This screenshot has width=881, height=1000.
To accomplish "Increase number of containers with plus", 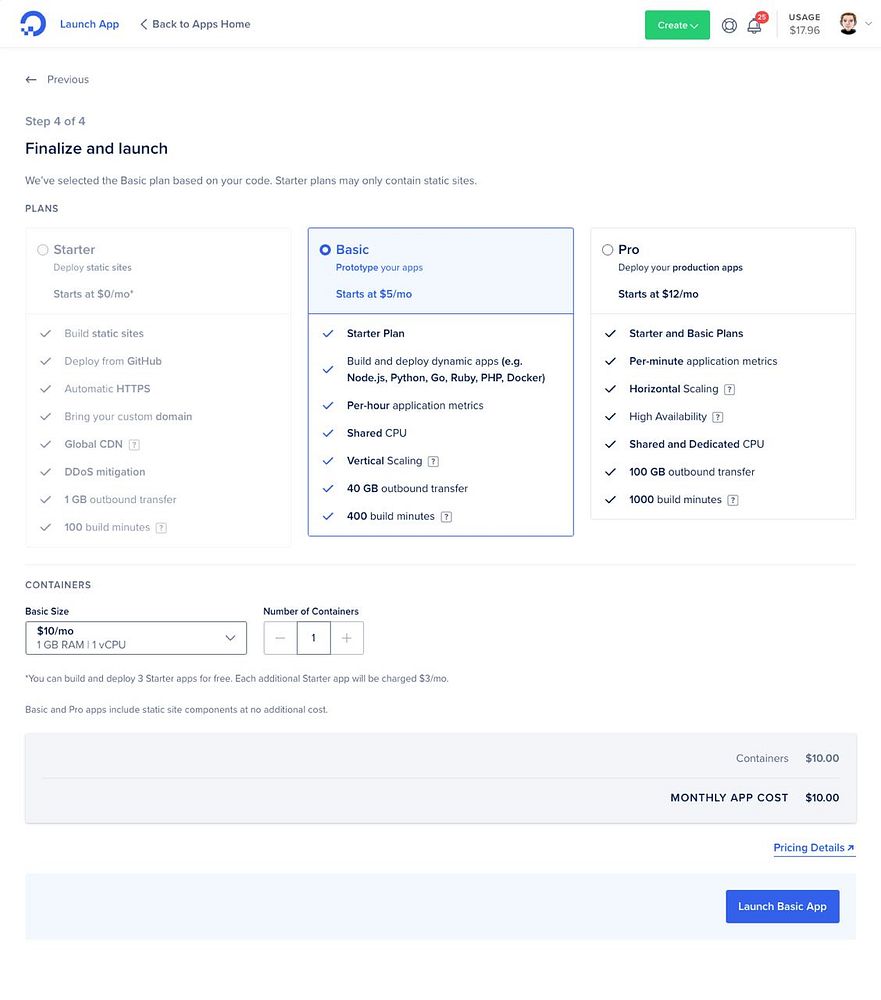I will coord(347,638).
